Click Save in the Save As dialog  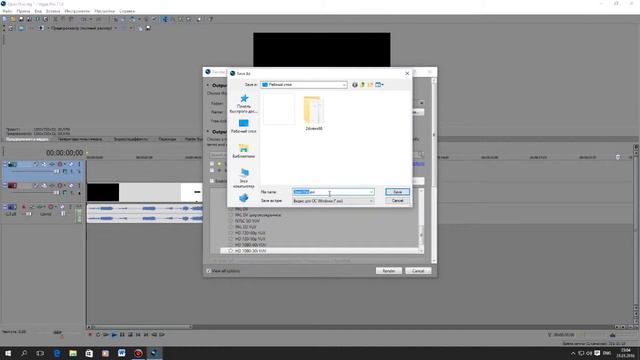(x=397, y=192)
